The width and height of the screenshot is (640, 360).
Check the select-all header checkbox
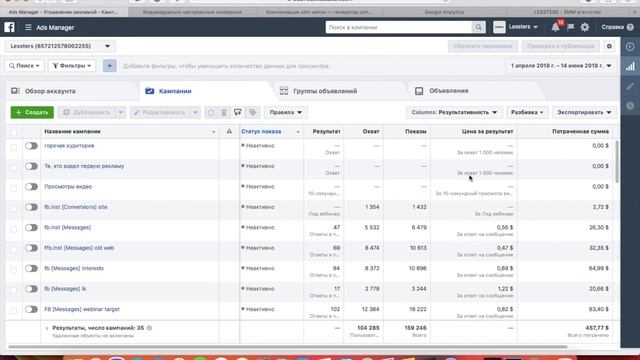[13, 132]
